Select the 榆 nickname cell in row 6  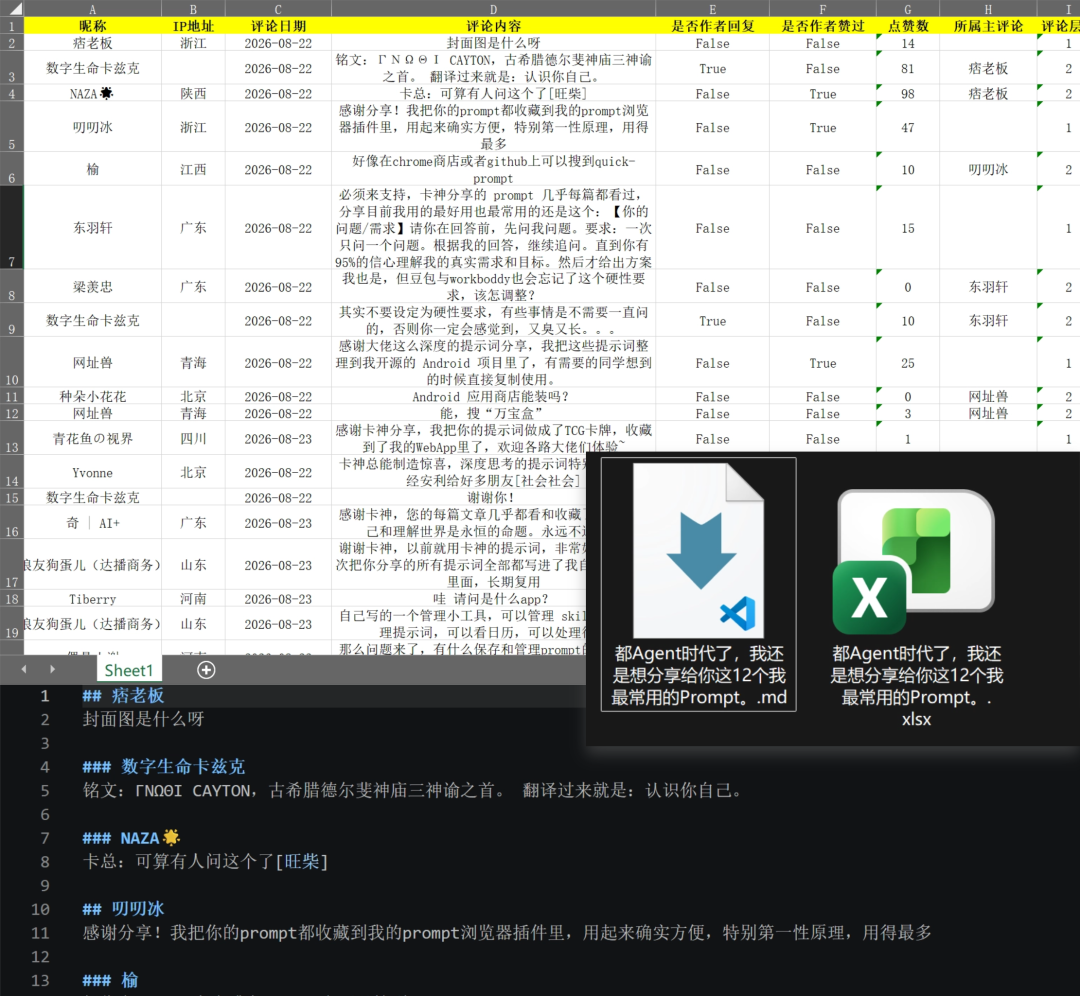pos(92,169)
